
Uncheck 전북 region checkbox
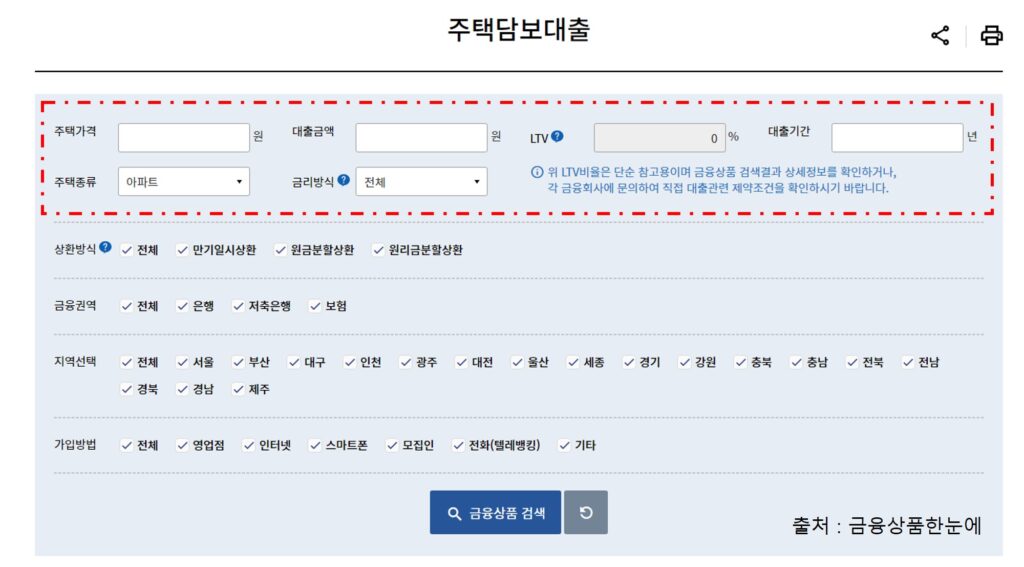tap(852, 363)
